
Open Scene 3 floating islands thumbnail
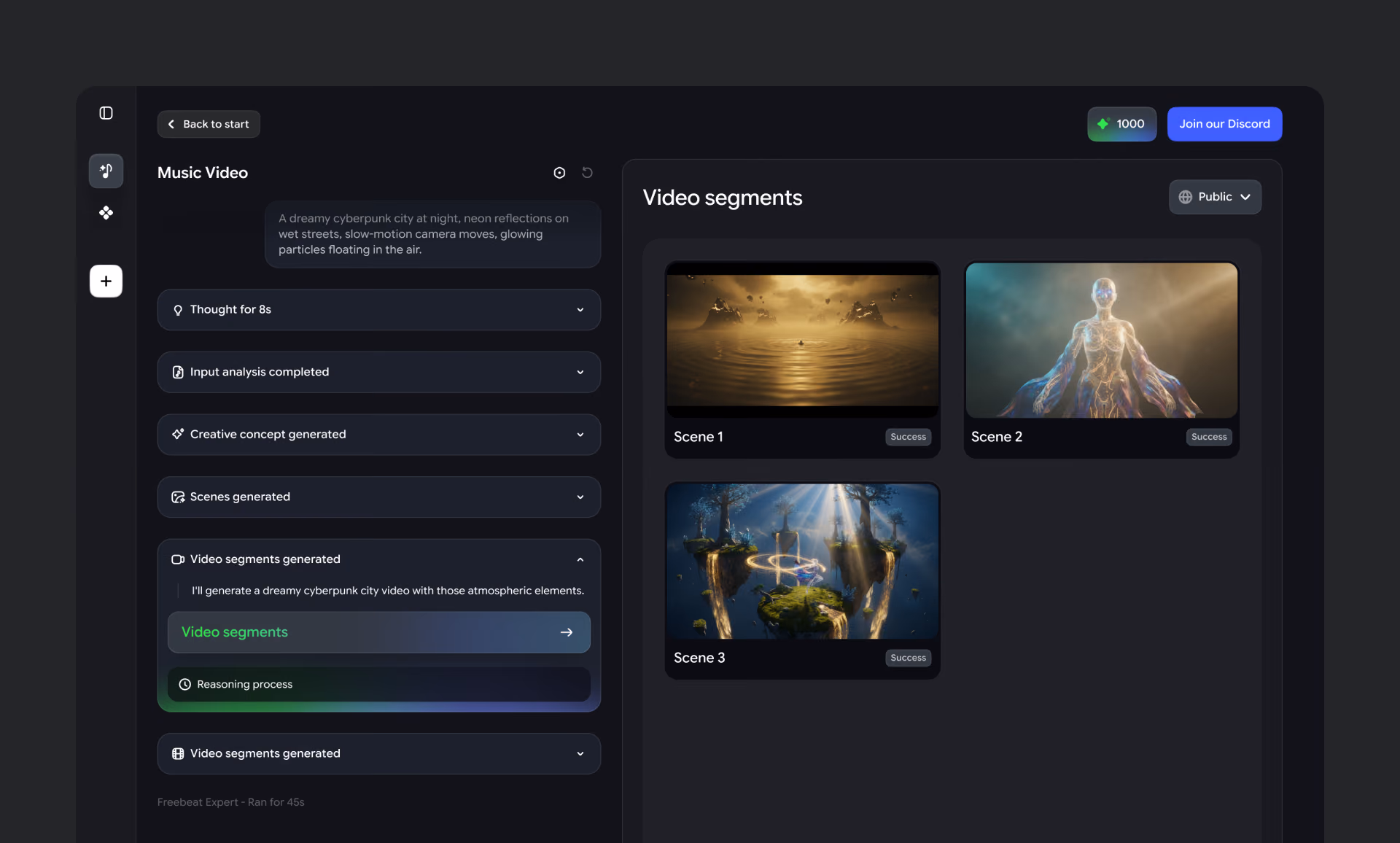(x=802, y=562)
